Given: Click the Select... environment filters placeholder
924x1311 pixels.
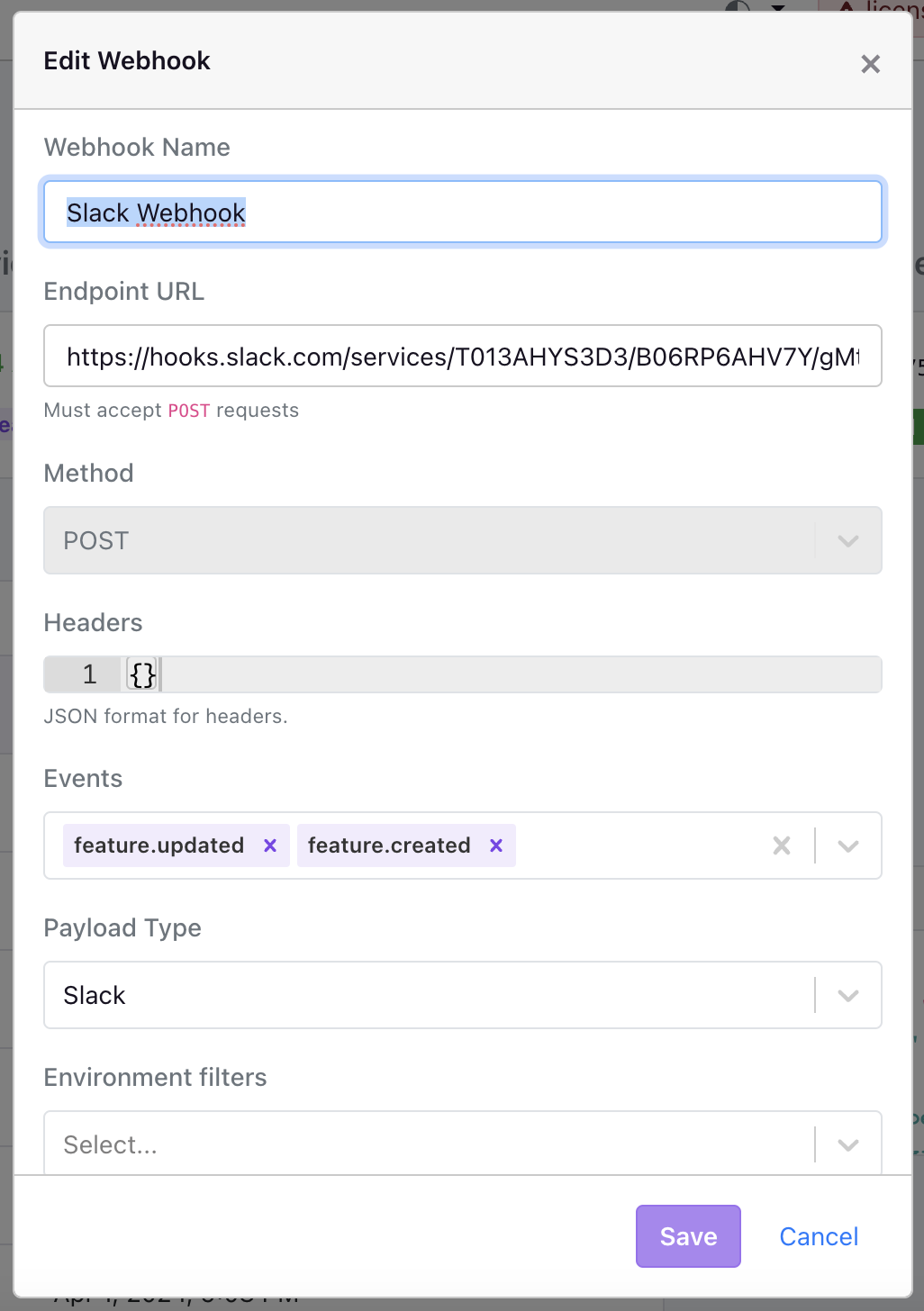Looking at the screenshot, I should (x=110, y=1144).
